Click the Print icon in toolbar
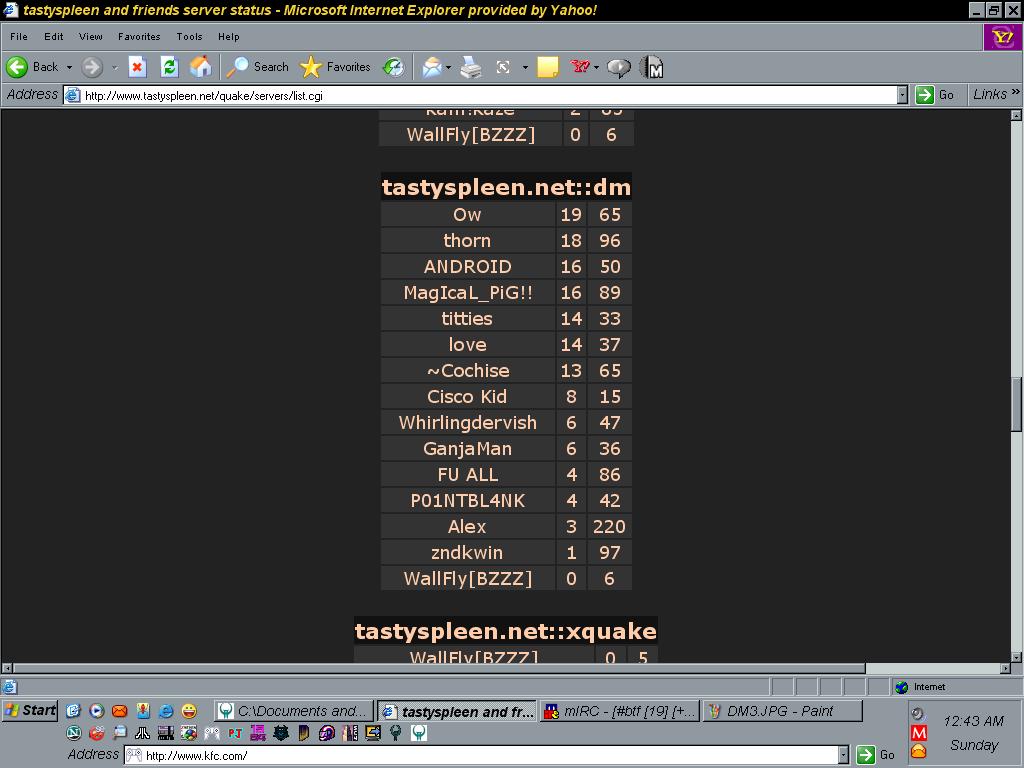The width and height of the screenshot is (1024, 768). pos(472,67)
